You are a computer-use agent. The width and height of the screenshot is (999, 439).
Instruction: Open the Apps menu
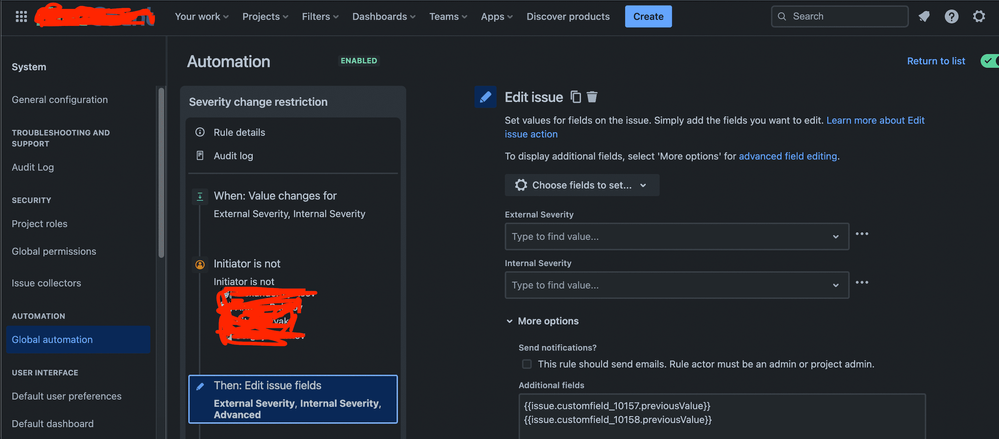pos(497,17)
